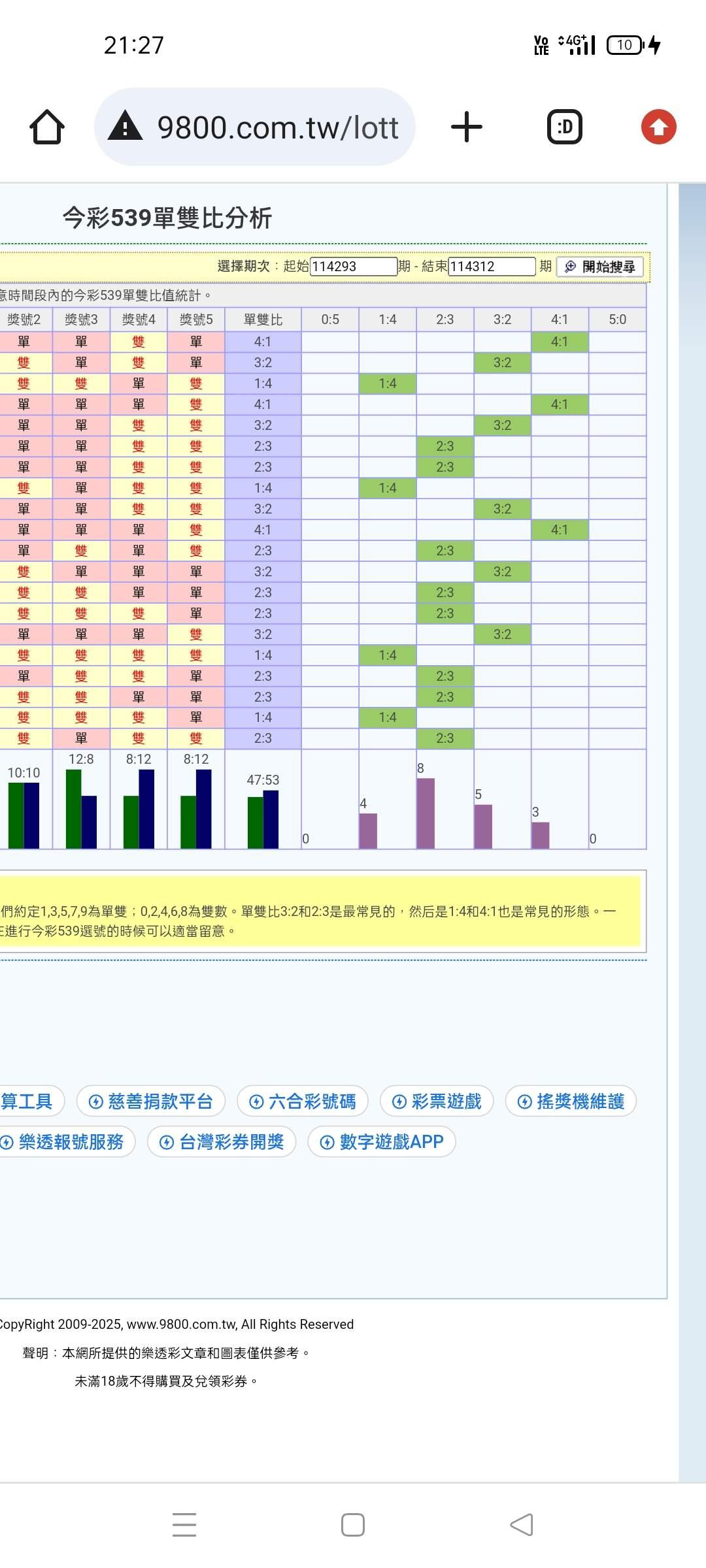Viewport: 706px width, 1568px height.
Task: Open the 彩票遊戲 link
Action: (437, 1102)
